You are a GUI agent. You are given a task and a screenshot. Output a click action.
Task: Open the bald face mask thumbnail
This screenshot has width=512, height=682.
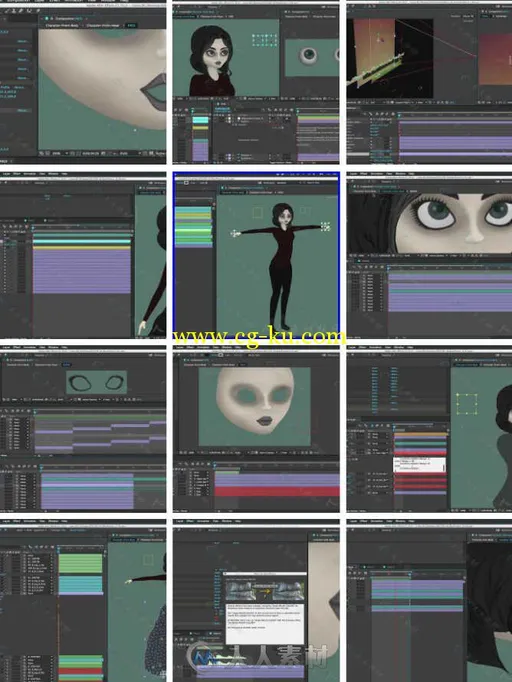point(256,429)
